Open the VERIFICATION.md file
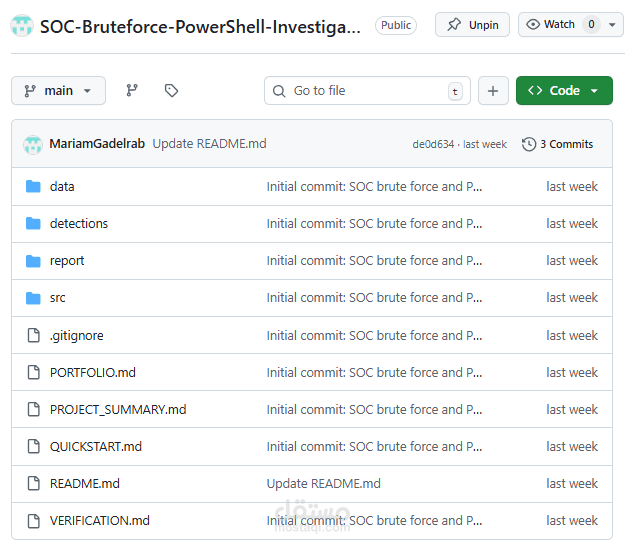This screenshot has height=545, width=625. point(100,521)
